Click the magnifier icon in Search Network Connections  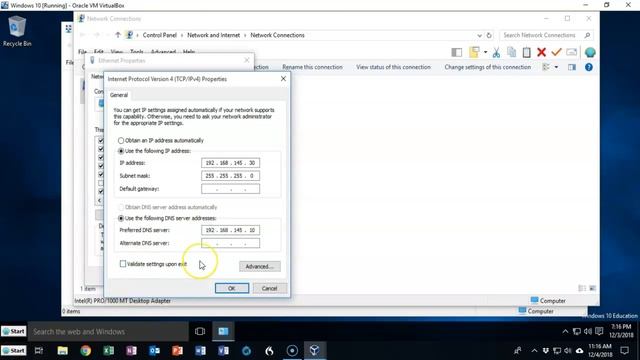coord(587,35)
